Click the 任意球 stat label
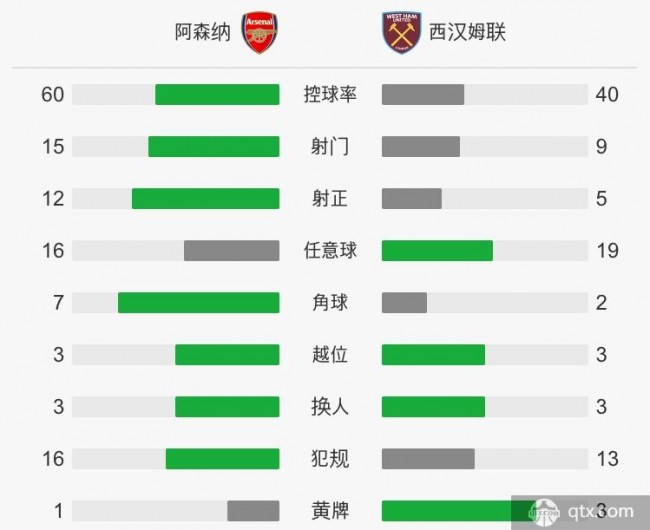Image resolution: width=650 pixels, height=530 pixels. (x=330, y=251)
